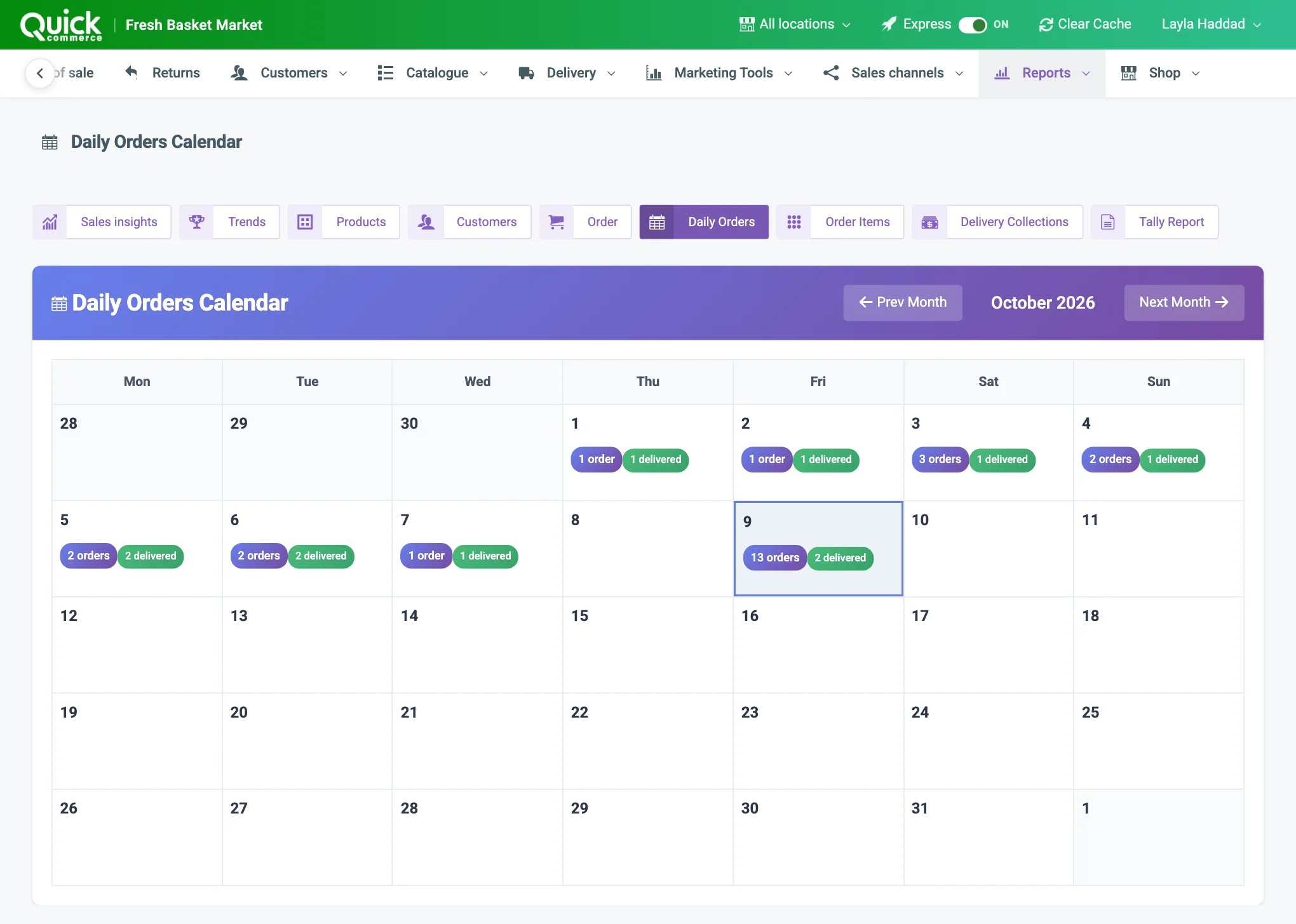Click the 3 orders badge on October 3

[940, 459]
